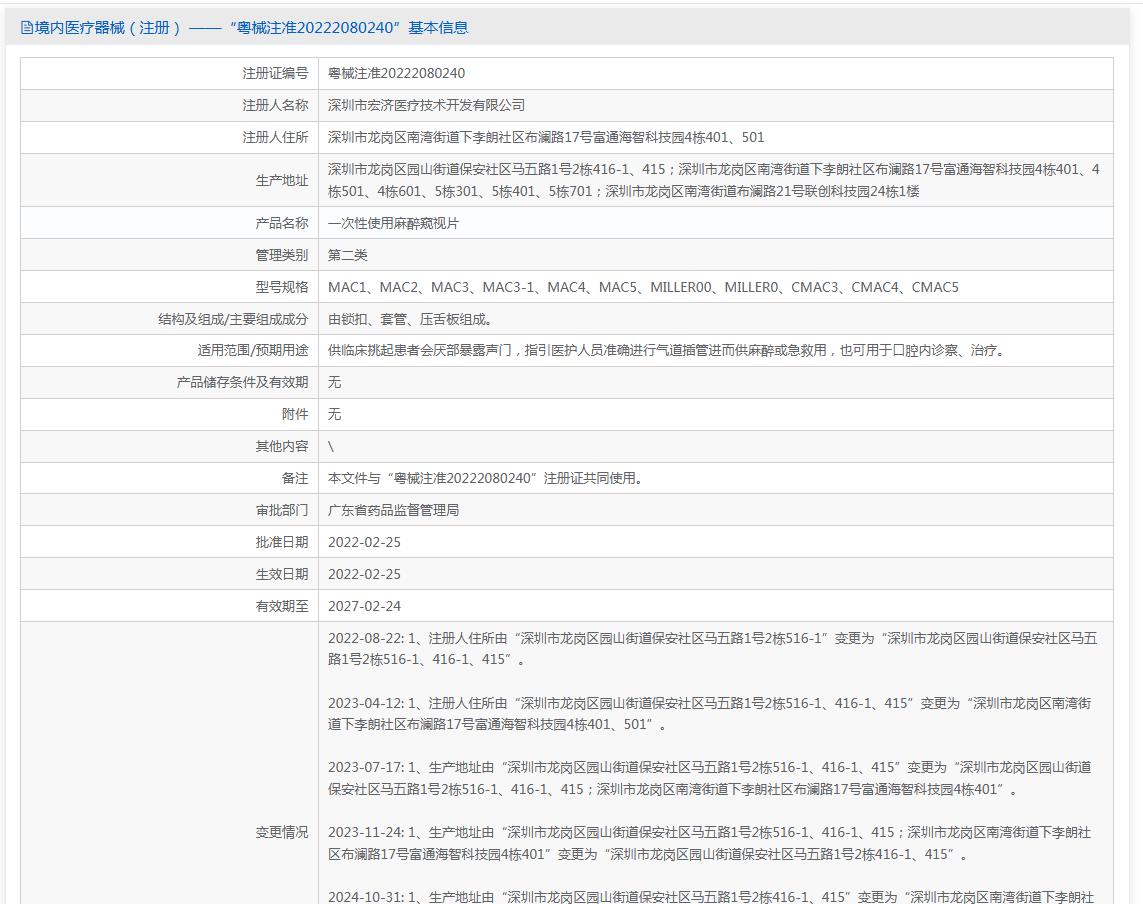The height and width of the screenshot is (904, 1143).
Task: Select the 审批部门 label
Action: pyautogui.click(x=282, y=511)
